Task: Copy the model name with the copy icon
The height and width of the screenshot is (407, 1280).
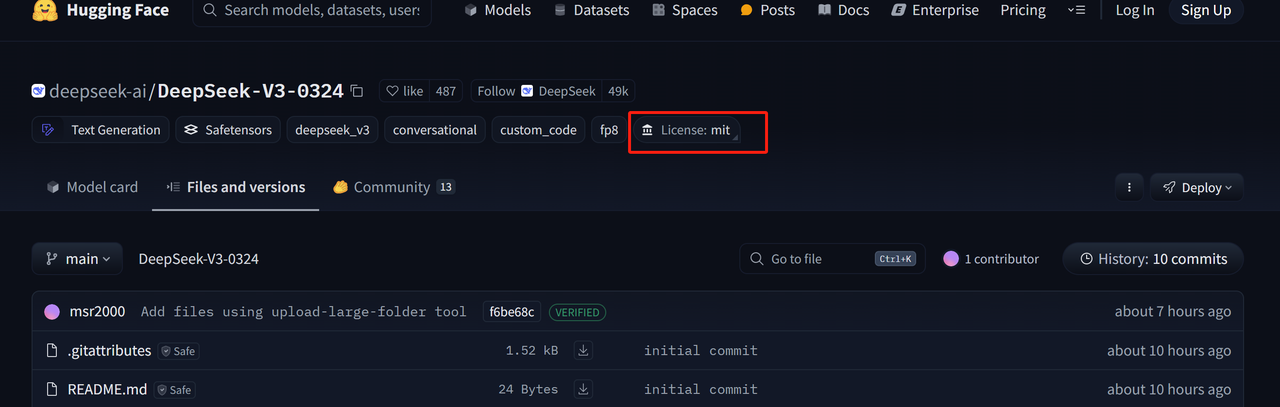Action: (357, 91)
